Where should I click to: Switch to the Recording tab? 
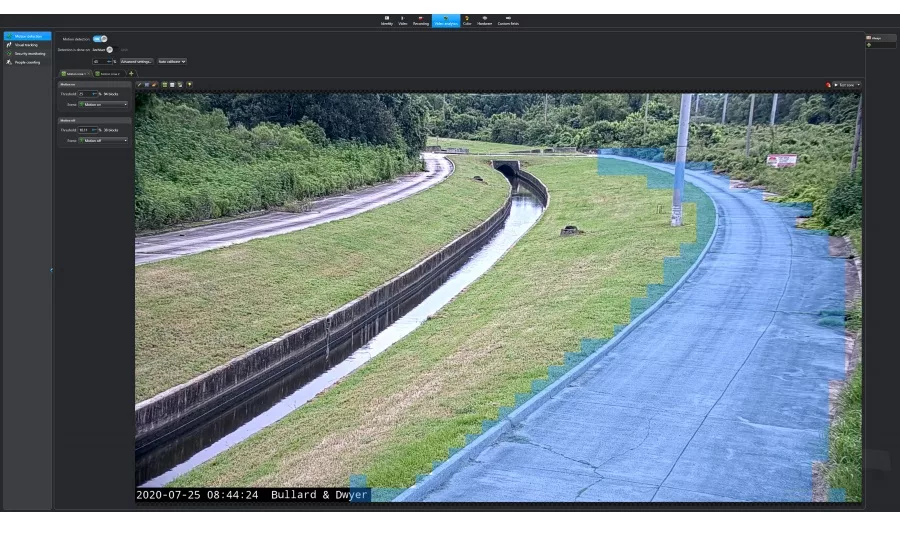coord(420,20)
